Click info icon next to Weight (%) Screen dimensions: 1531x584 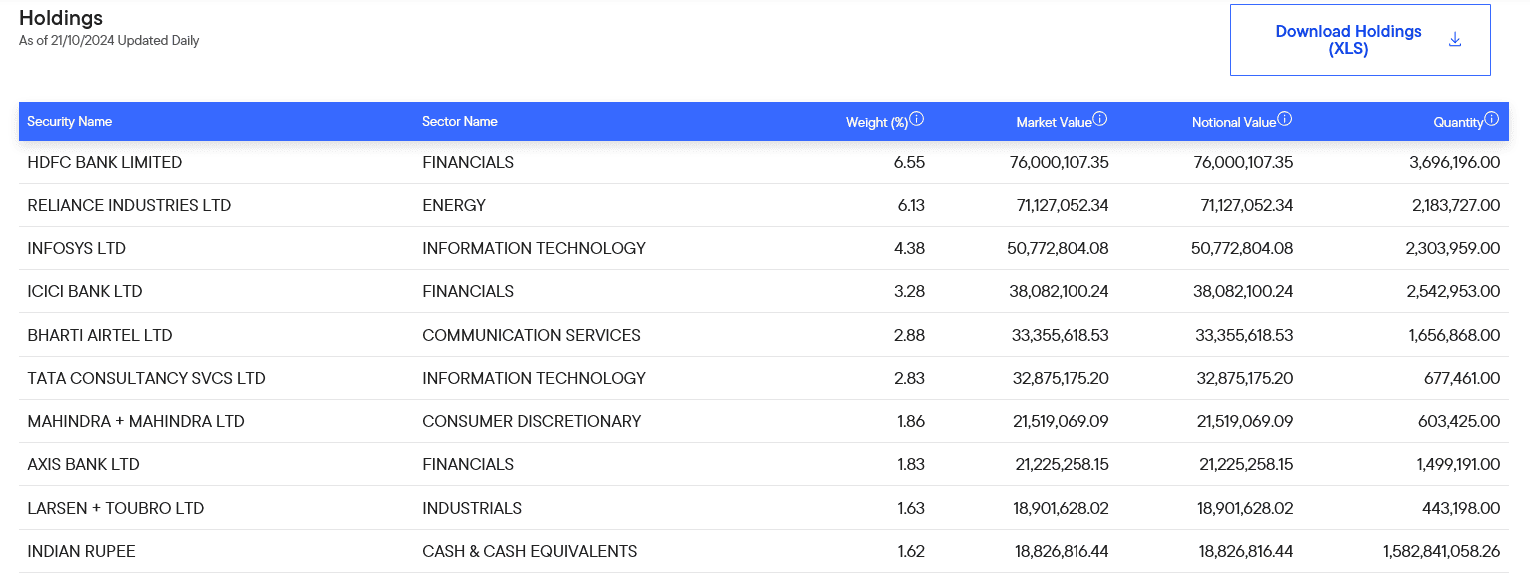[916, 119]
